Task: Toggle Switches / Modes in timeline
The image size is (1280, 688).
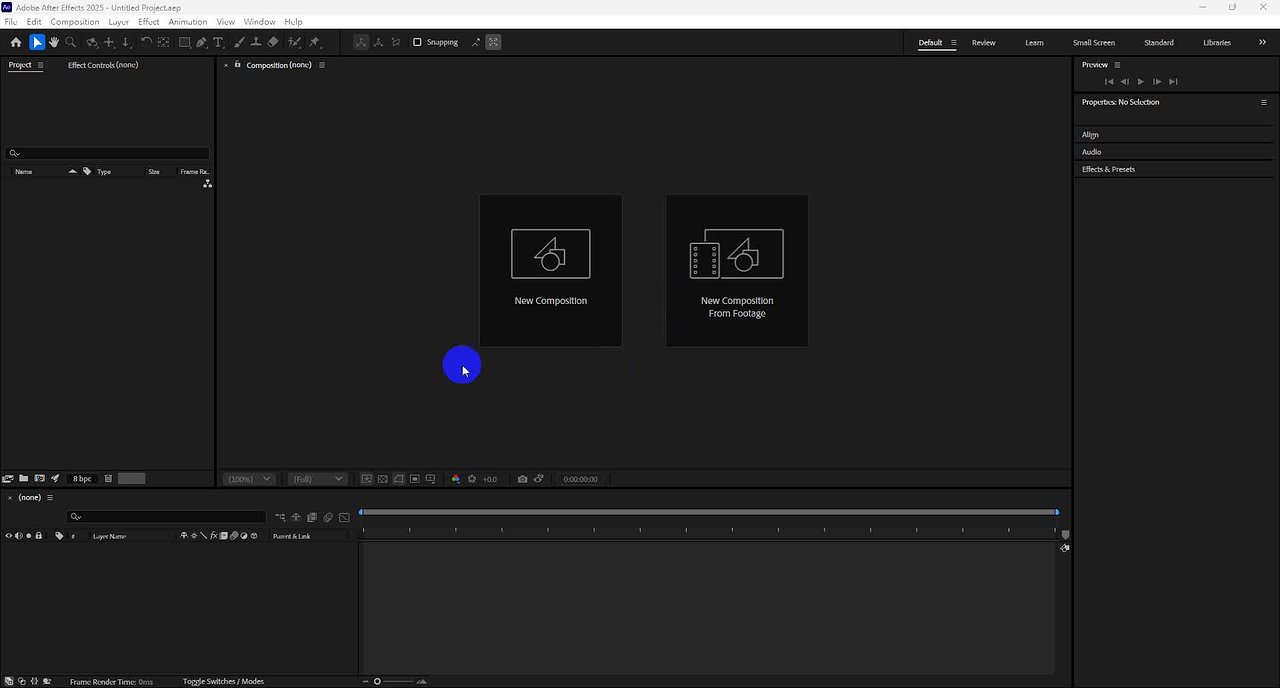Action: pyautogui.click(x=223, y=681)
